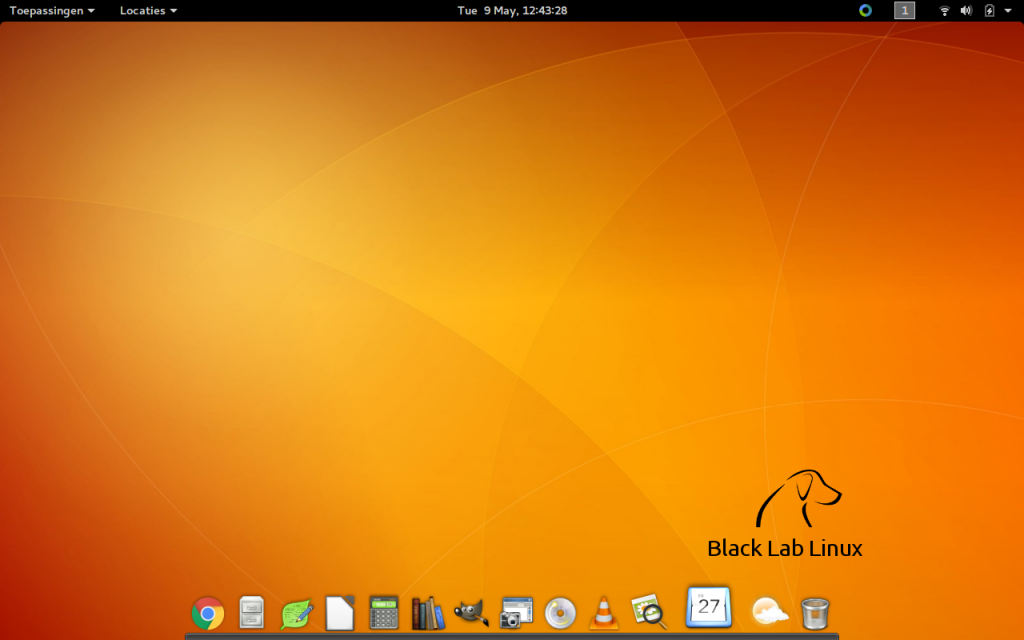1024x640 pixels.
Task: Open the calendar showing 27
Action: click(x=709, y=606)
